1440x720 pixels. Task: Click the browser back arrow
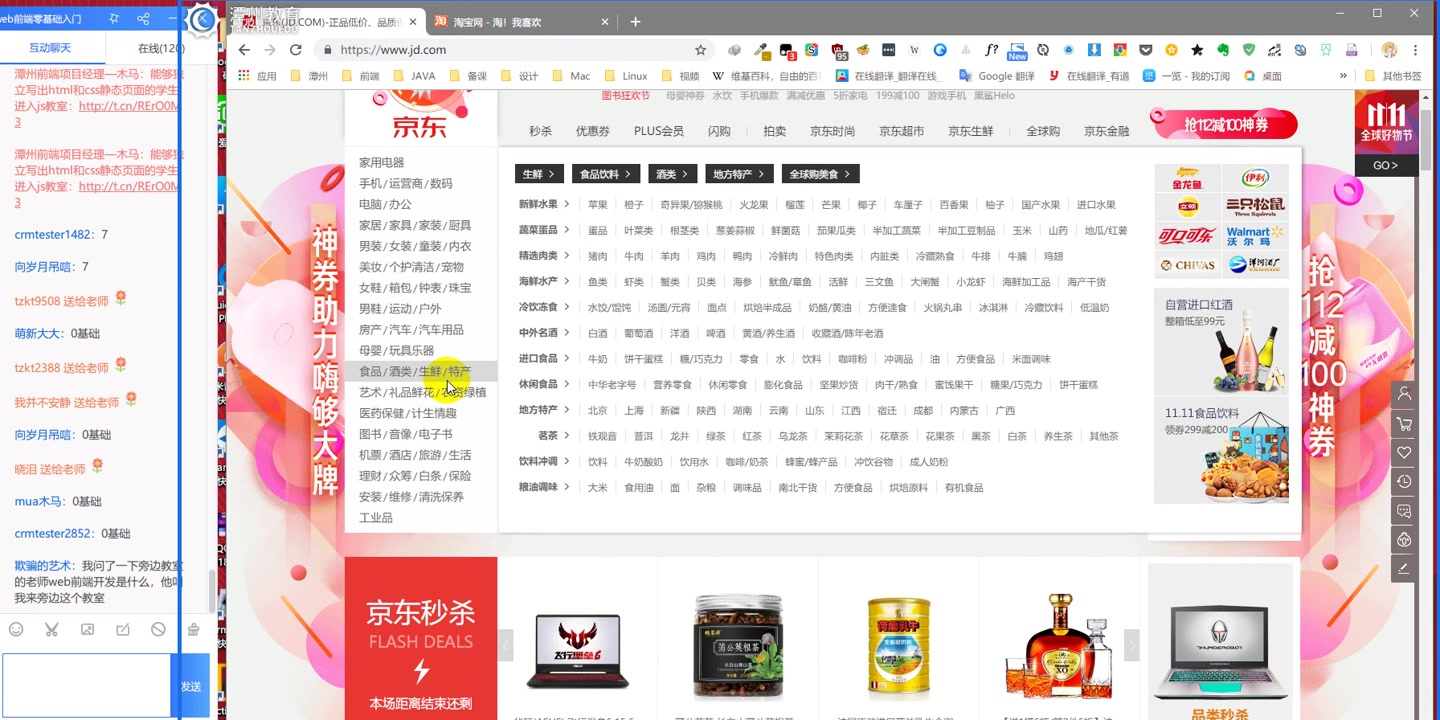tap(244, 50)
